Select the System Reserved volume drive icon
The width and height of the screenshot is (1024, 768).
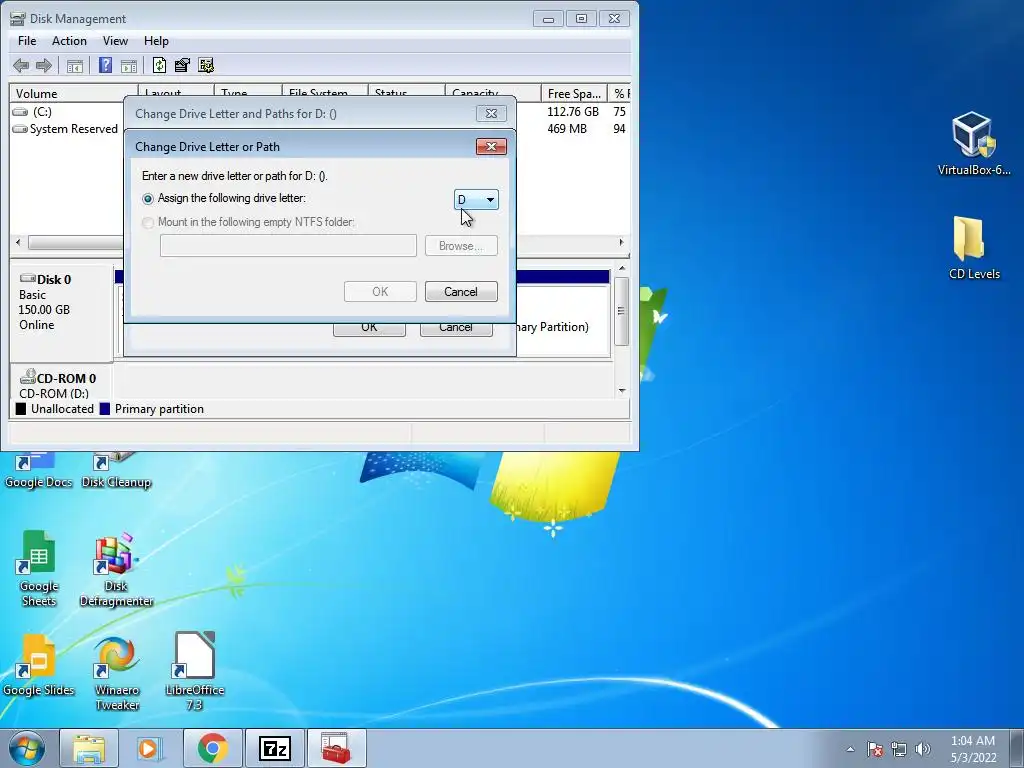(x=20, y=129)
